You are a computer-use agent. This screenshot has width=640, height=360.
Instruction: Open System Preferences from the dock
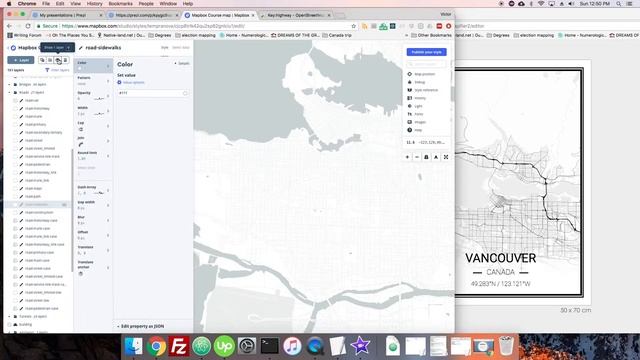click(247, 346)
